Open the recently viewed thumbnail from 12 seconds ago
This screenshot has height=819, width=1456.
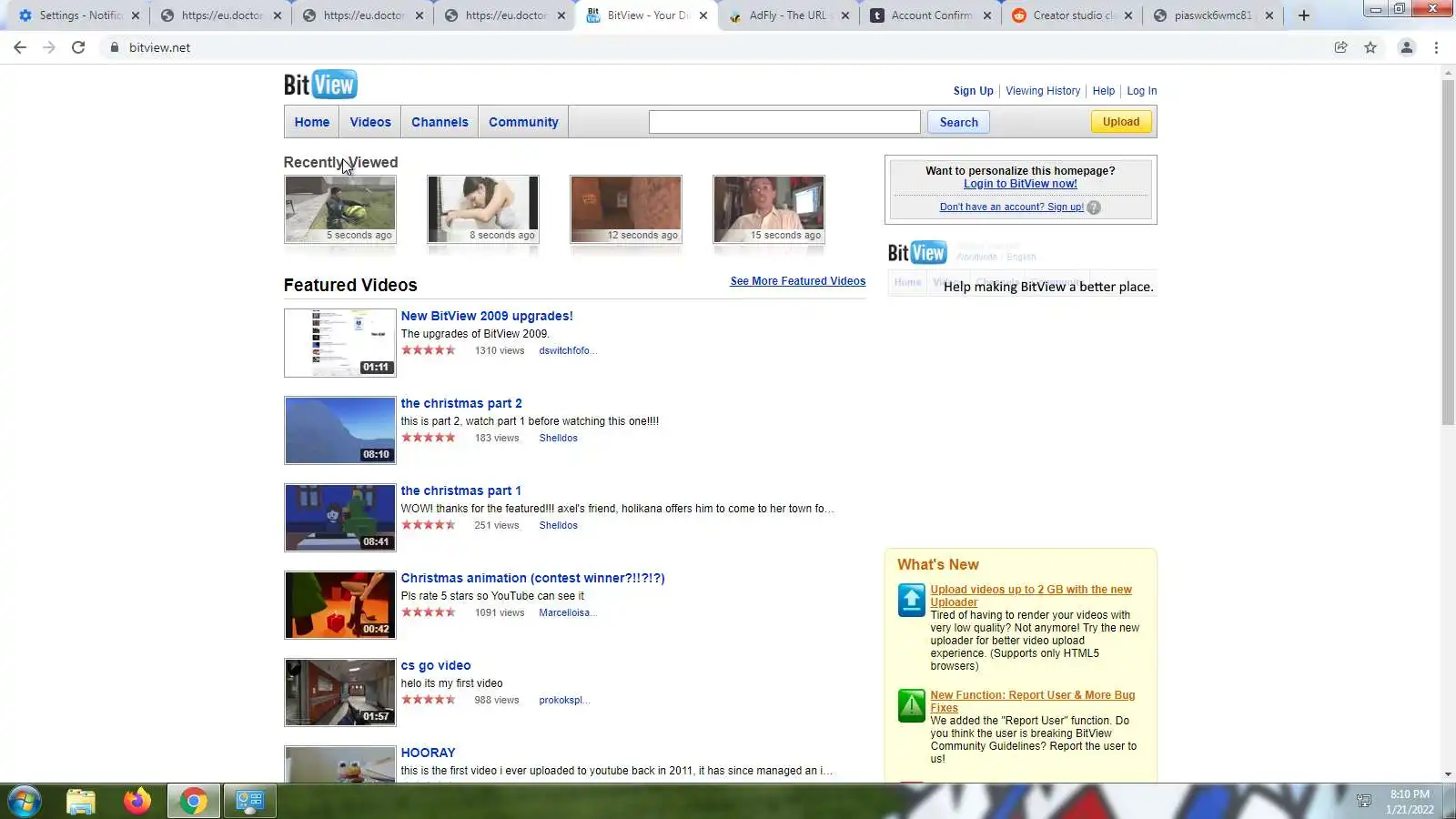626,209
